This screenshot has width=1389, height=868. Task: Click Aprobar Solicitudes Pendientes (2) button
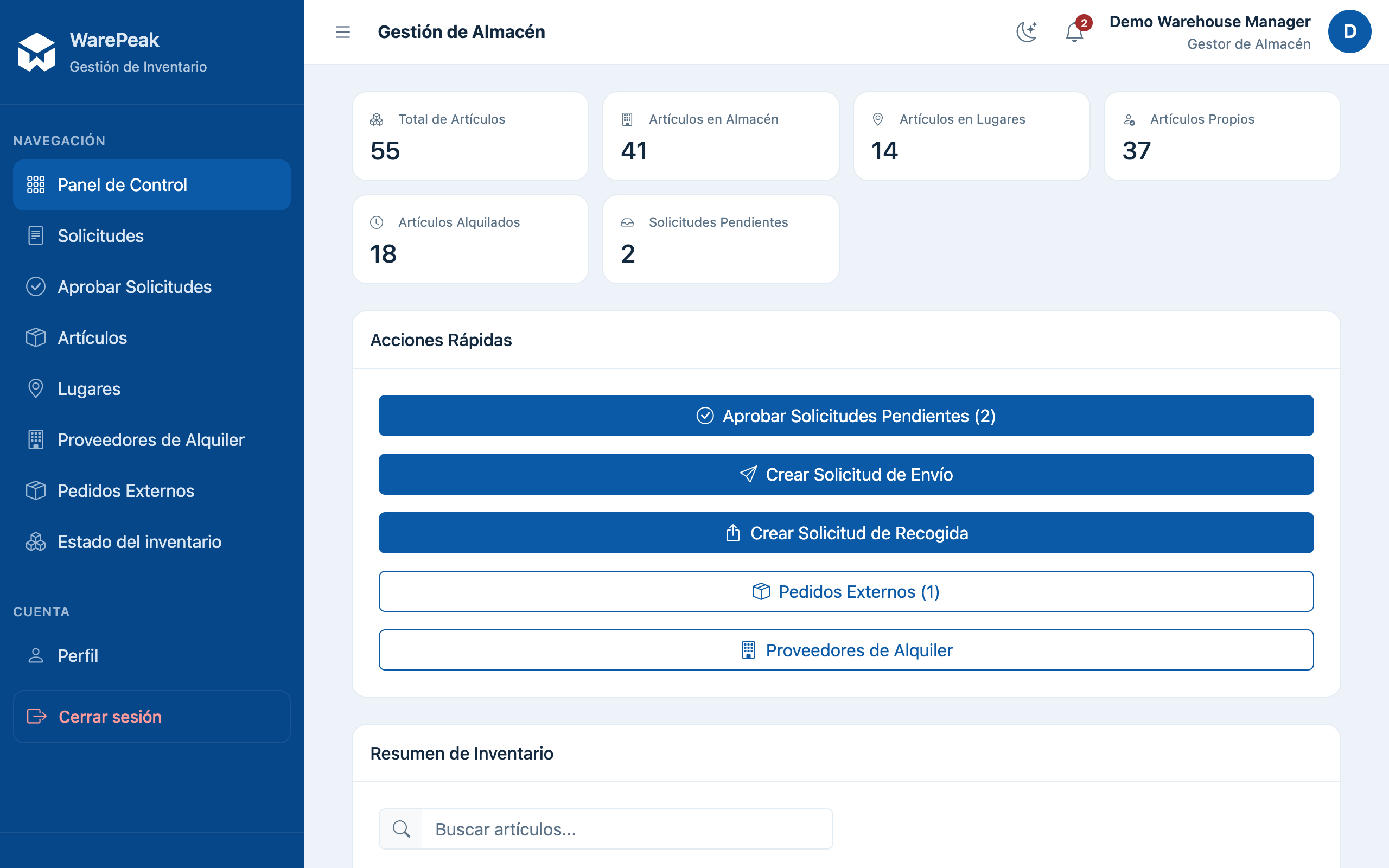[x=846, y=416]
